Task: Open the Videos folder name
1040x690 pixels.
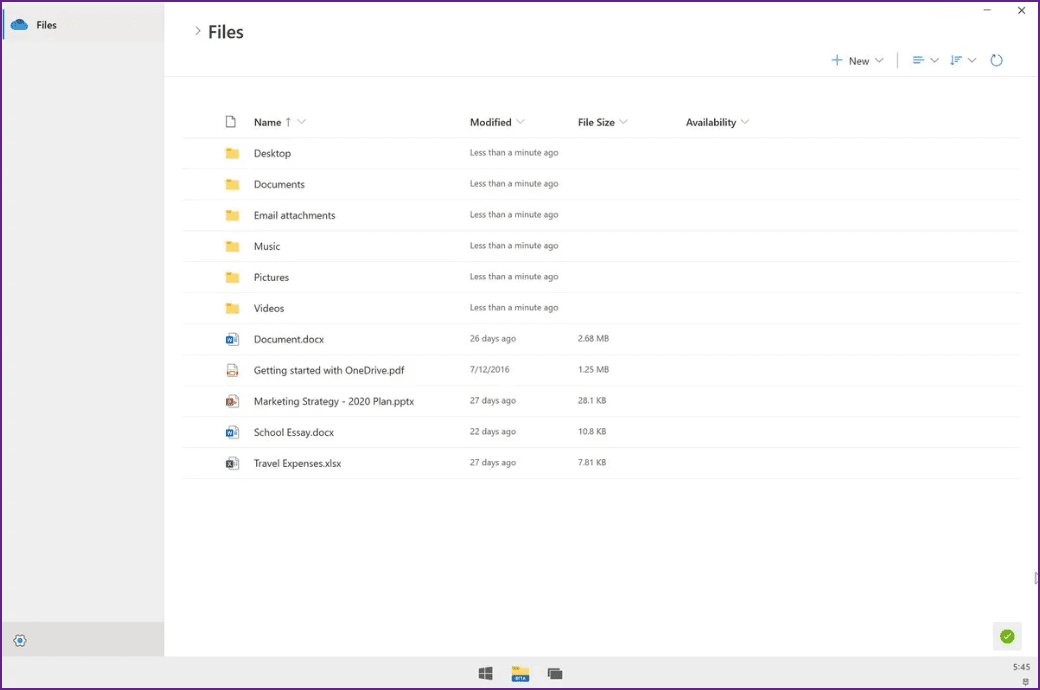Action: click(x=269, y=309)
